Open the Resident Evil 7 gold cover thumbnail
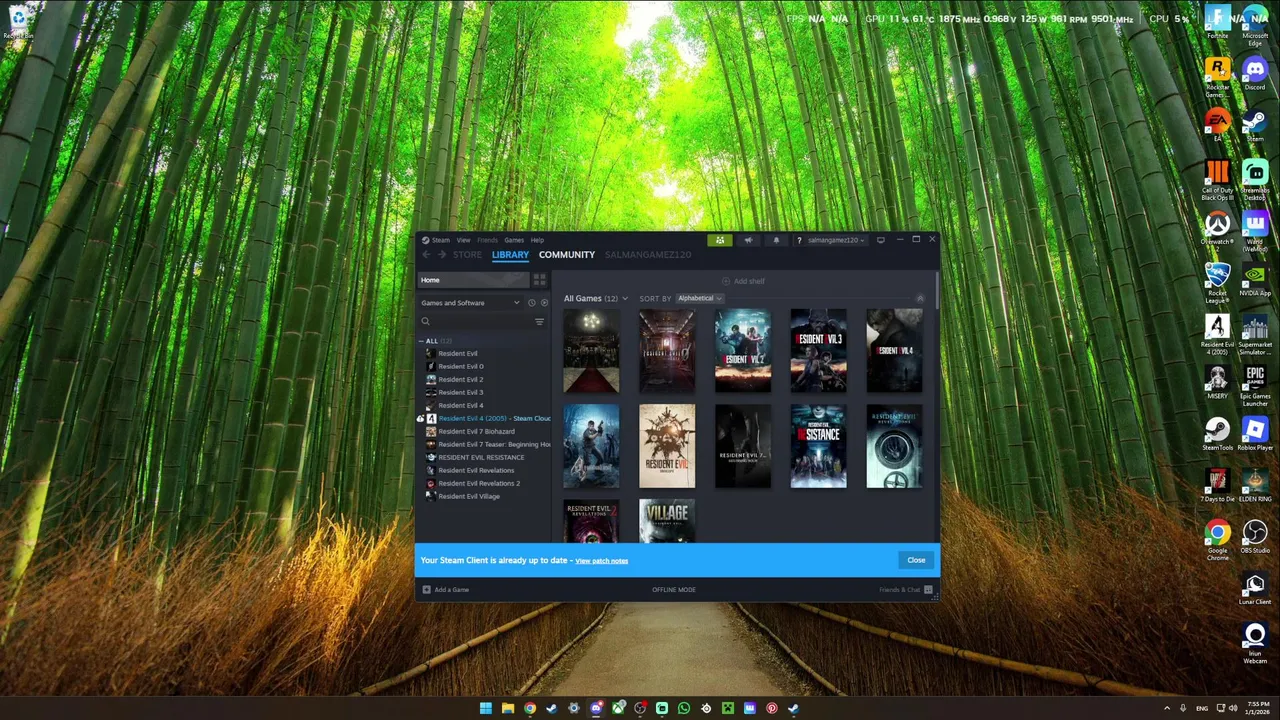 pos(667,446)
